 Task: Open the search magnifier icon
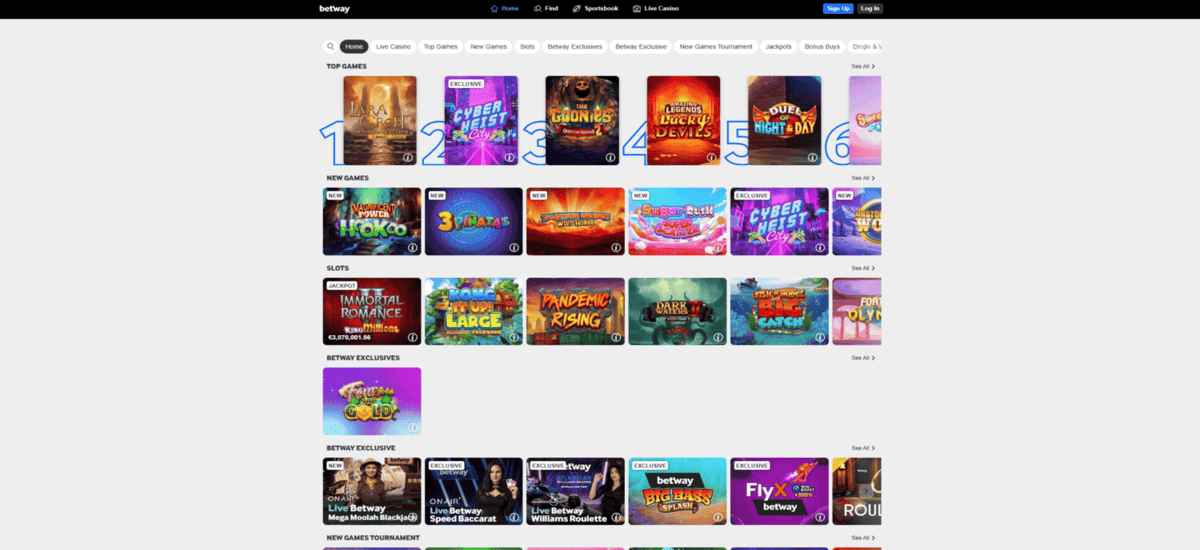tap(330, 46)
